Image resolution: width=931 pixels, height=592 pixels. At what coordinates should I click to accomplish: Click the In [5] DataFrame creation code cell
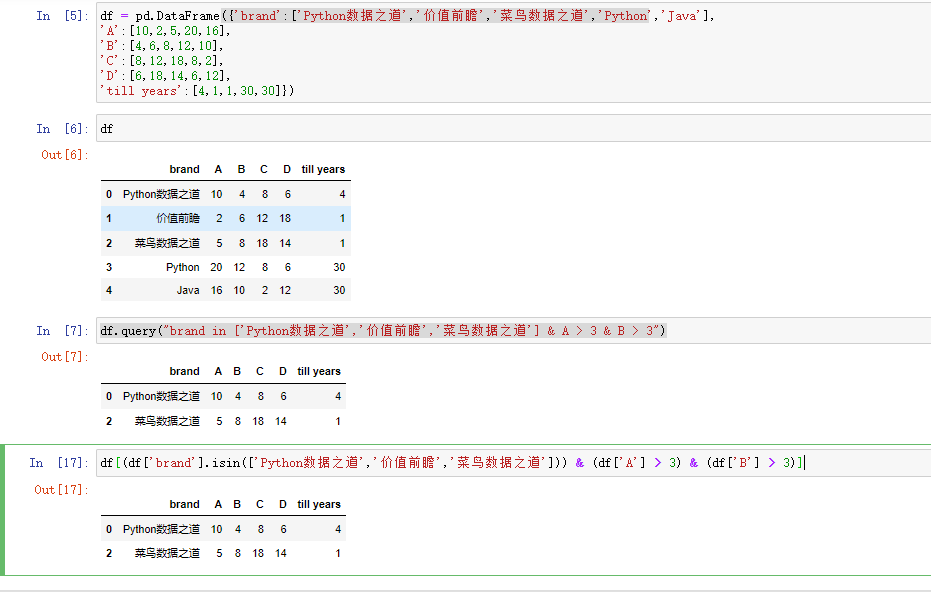click(x=514, y=53)
